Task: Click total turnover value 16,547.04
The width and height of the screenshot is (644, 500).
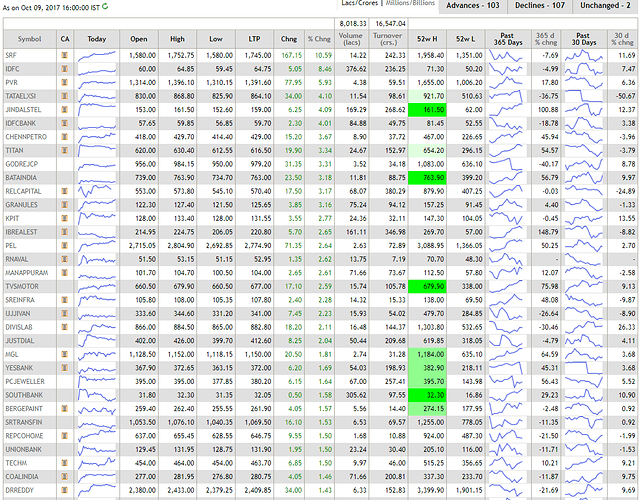Action: pyautogui.click(x=390, y=23)
